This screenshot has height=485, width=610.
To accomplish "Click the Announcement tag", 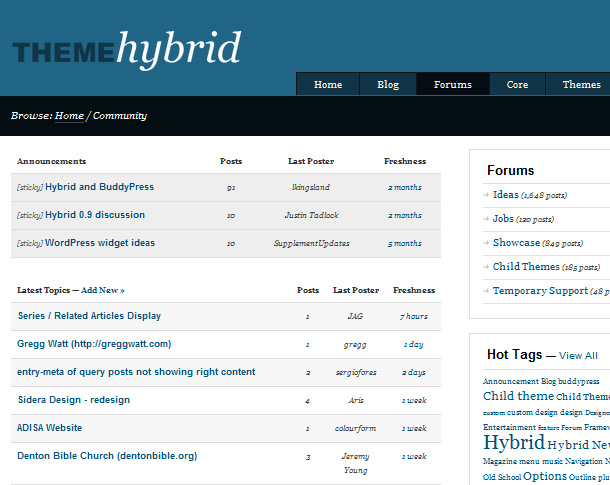I will [511, 381].
